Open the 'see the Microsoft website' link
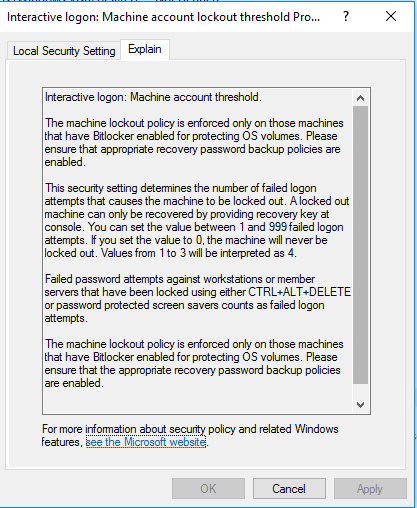This screenshot has width=417, height=508. [146, 442]
